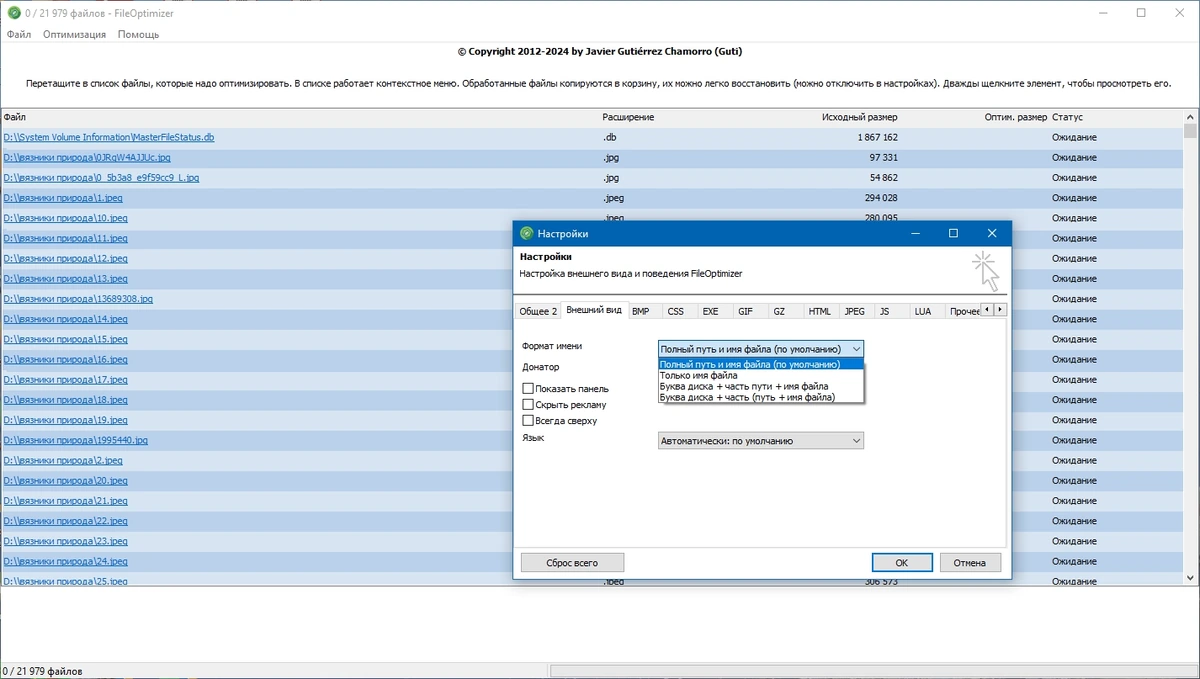Viewport: 1200px width, 679px height.
Task: Select 'Буква диска + часть (путь + имя файла)'
Action: click(760, 397)
